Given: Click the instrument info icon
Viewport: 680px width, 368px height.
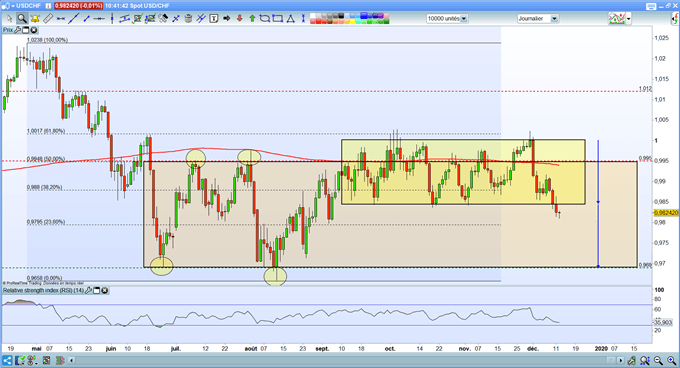Looking at the screenshot, I should tap(48, 6).
